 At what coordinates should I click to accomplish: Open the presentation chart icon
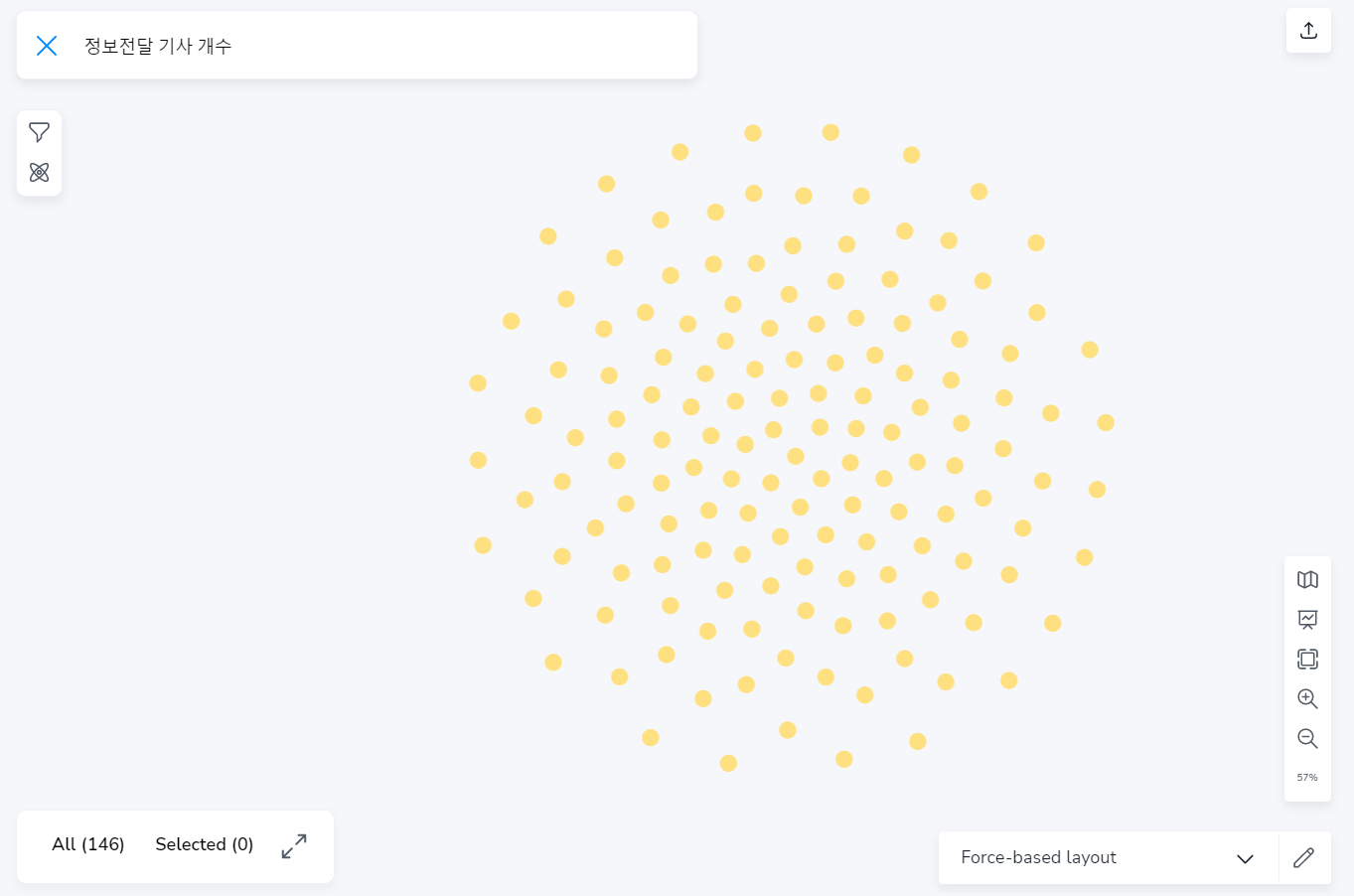pos(1307,620)
